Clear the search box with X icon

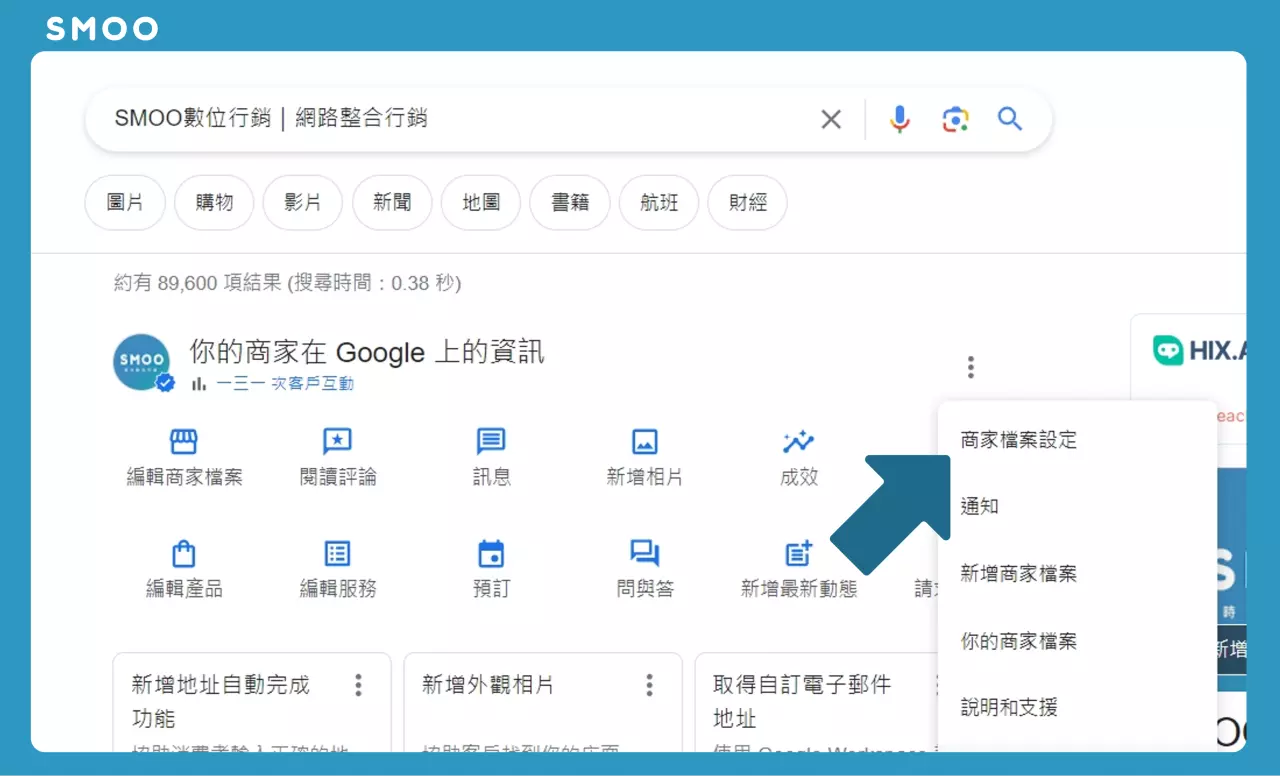point(831,120)
